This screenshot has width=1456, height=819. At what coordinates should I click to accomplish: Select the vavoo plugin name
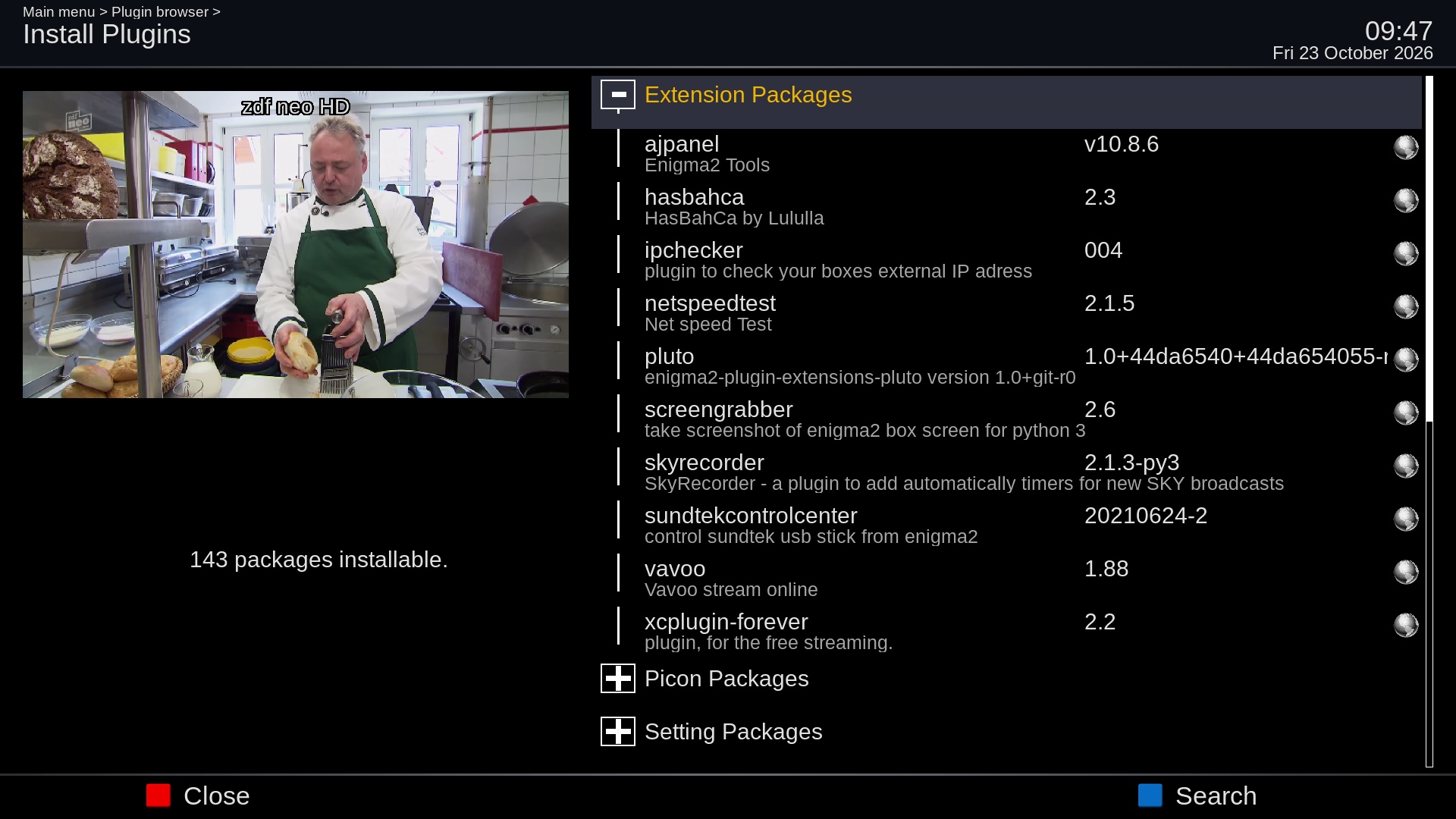click(675, 569)
